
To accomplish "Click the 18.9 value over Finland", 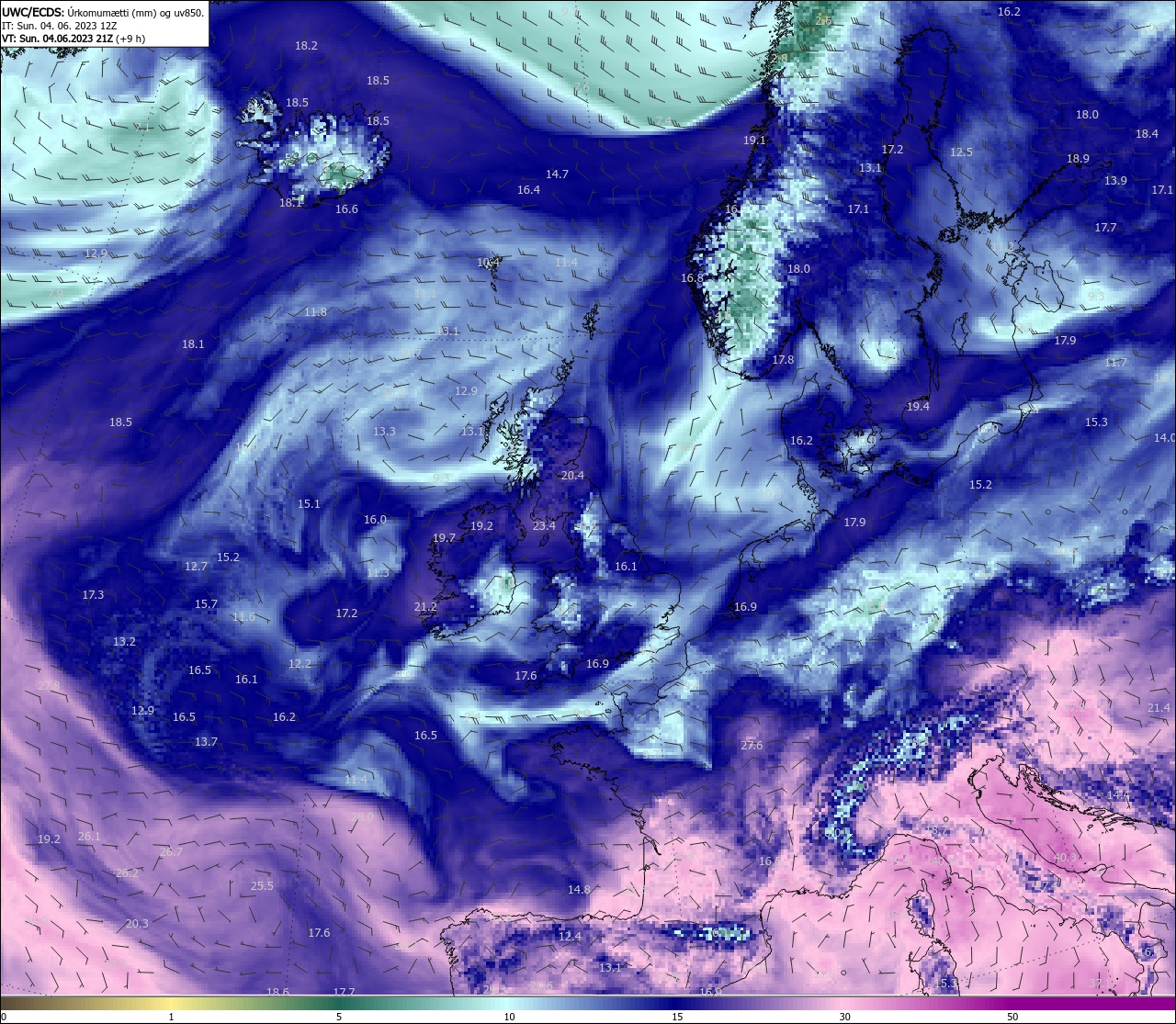I will tap(1078, 159).
